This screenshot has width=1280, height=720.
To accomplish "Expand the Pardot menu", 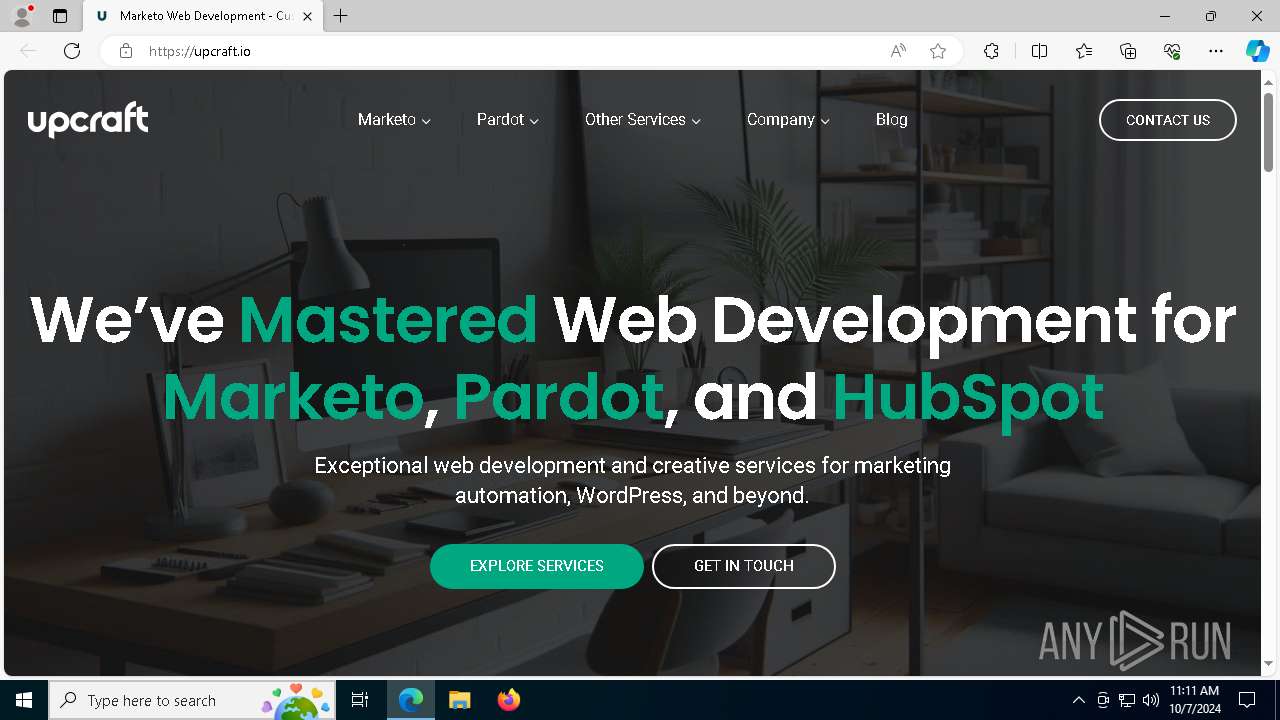I will pyautogui.click(x=508, y=119).
